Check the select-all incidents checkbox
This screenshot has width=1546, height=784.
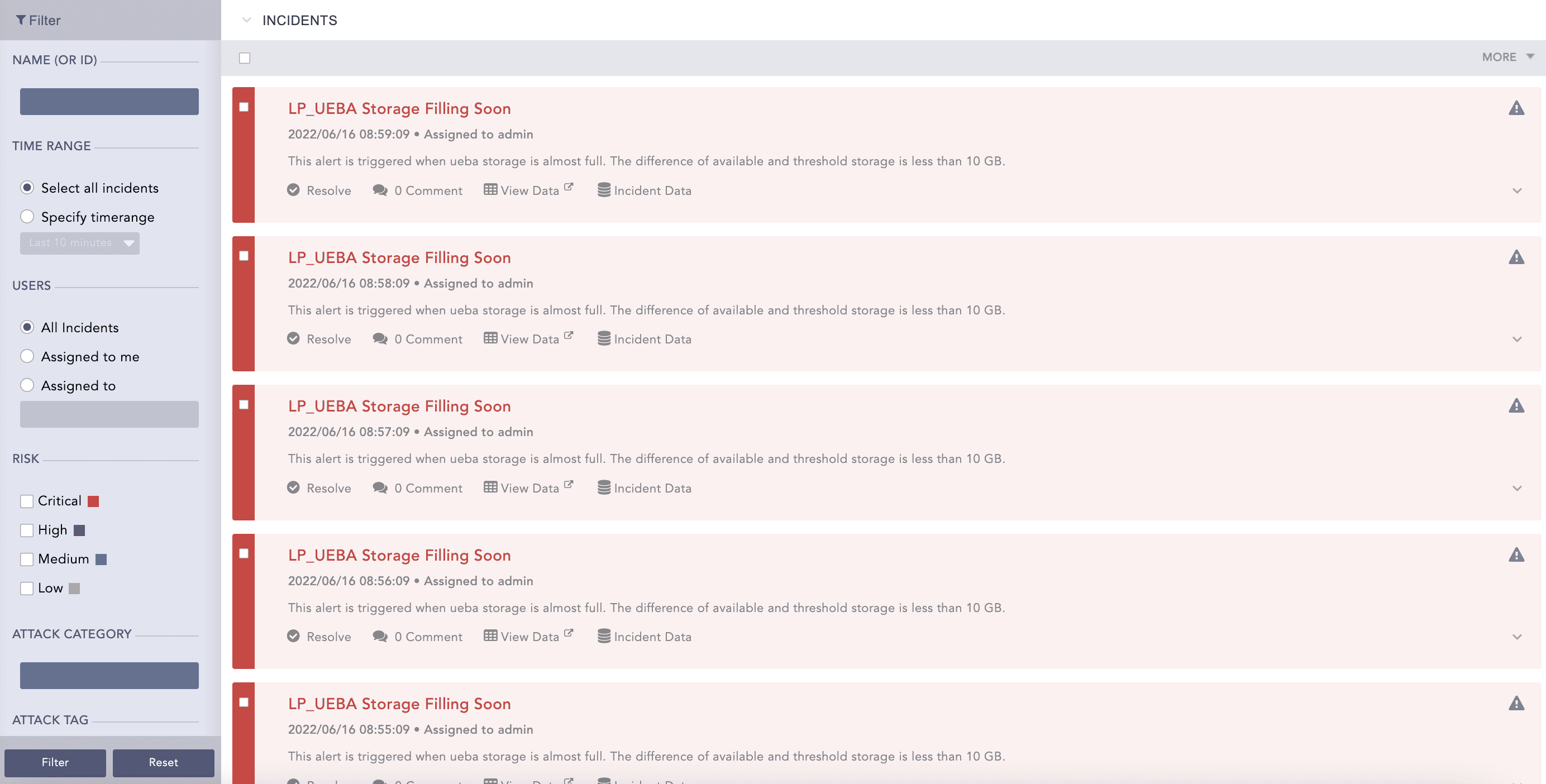(244, 58)
